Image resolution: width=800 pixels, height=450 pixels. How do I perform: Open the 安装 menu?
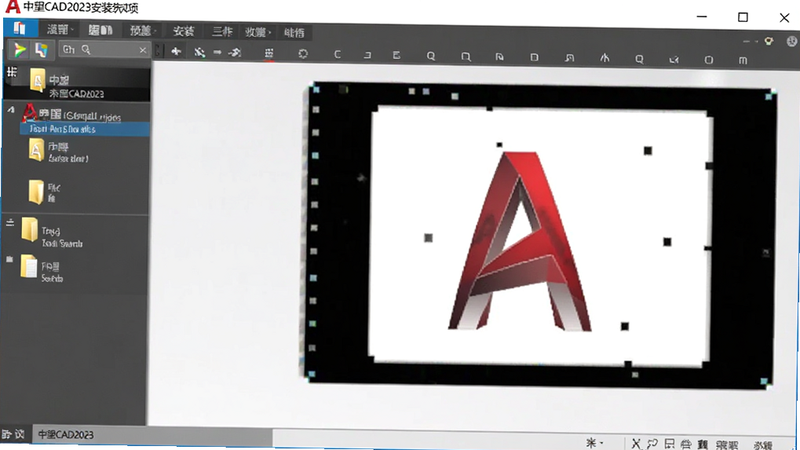click(x=183, y=31)
